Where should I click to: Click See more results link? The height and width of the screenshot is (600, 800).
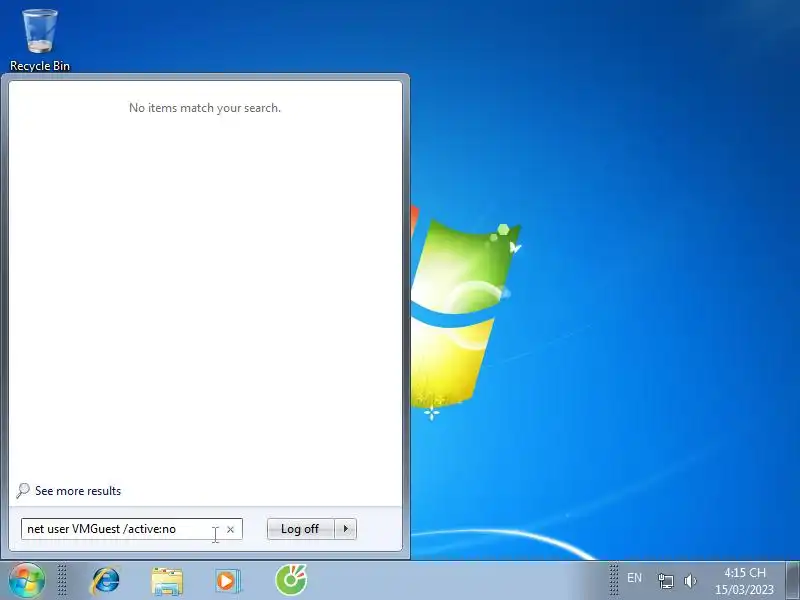pos(78,491)
